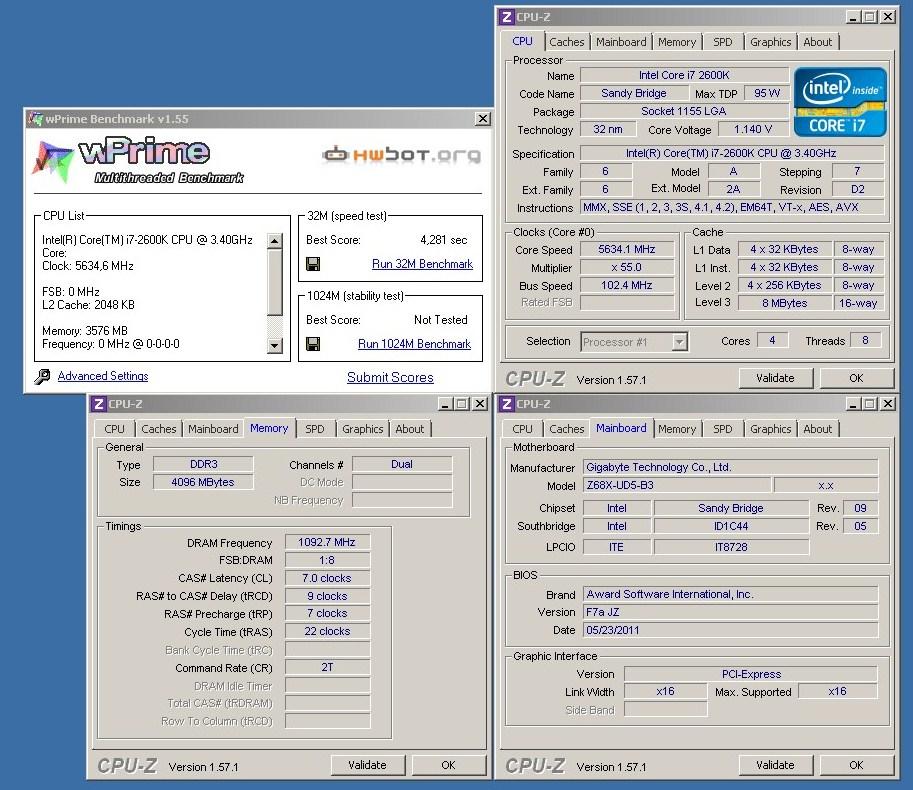Click Bus Speed 102.4 MHz value

tap(627, 285)
